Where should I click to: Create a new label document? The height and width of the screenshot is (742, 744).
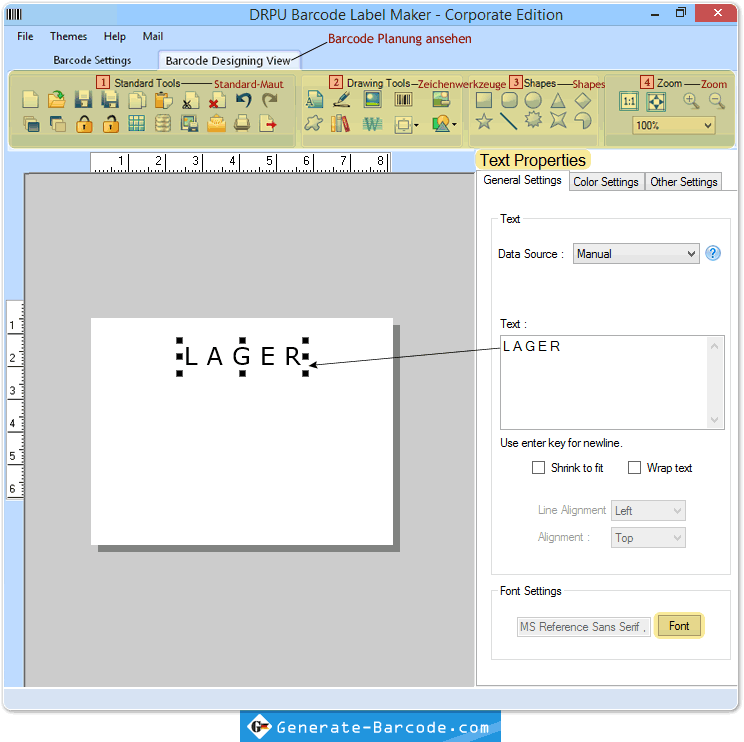(x=31, y=100)
